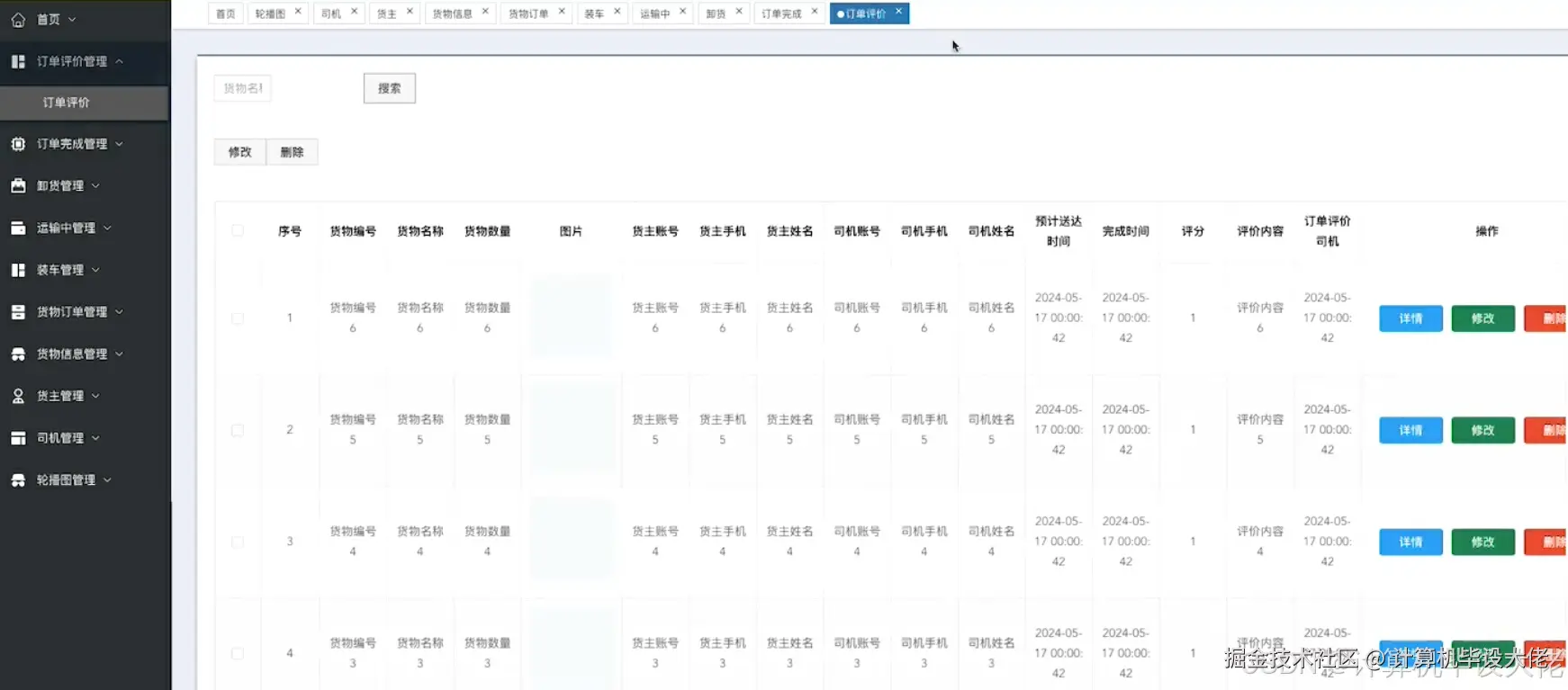Click the 货物信息管理 sidebar icon

pos(18,354)
